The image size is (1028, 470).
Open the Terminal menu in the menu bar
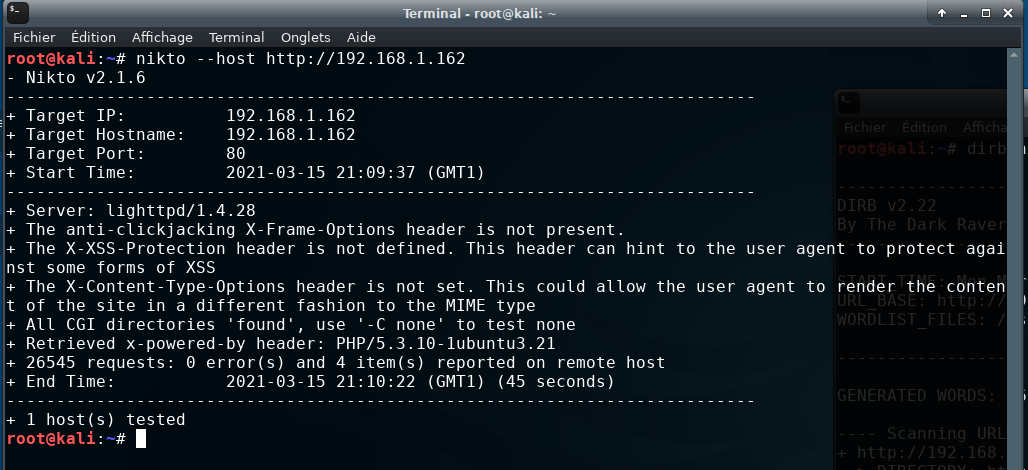(x=237, y=37)
